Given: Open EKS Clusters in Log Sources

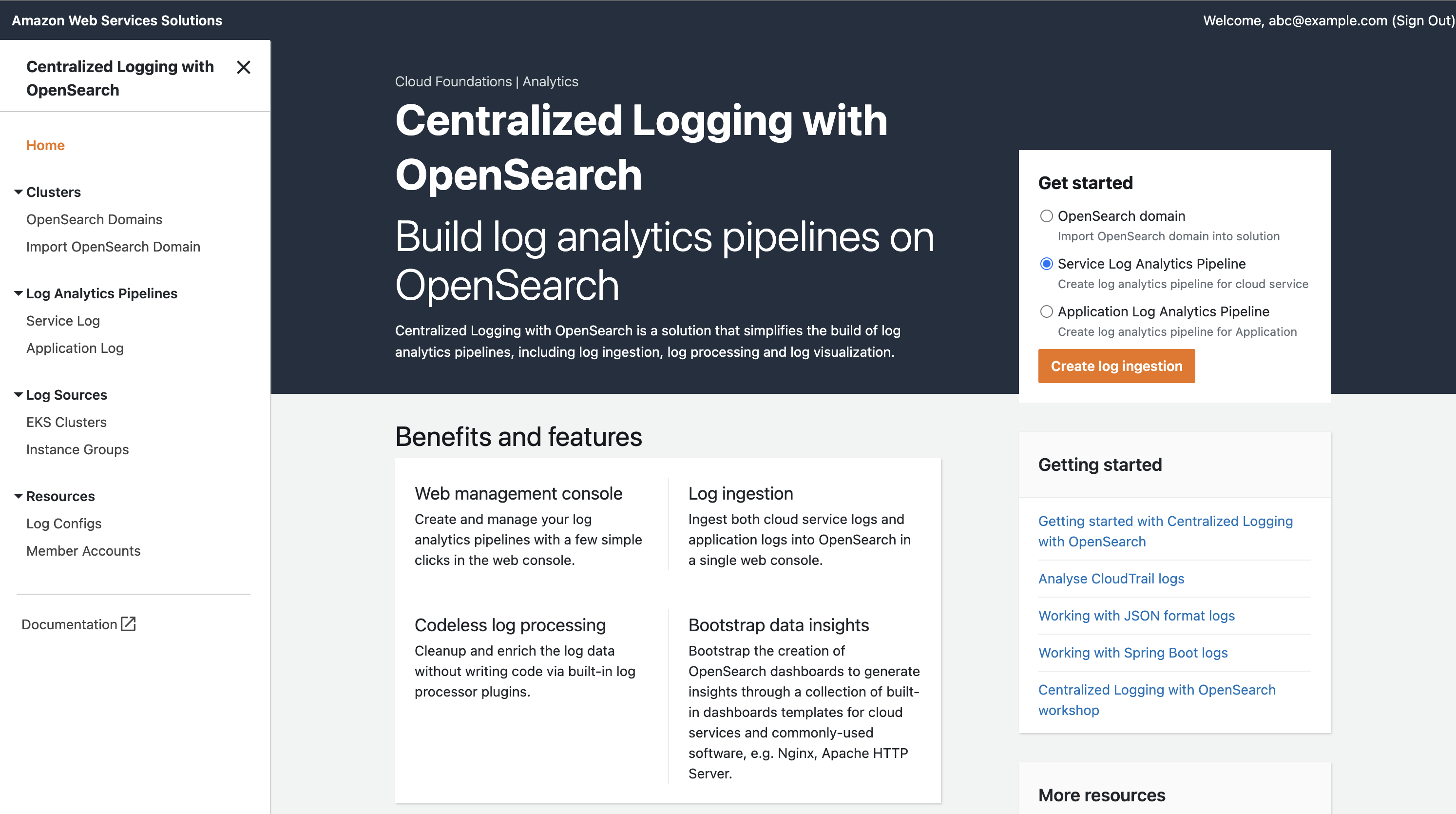Looking at the screenshot, I should click(66, 422).
